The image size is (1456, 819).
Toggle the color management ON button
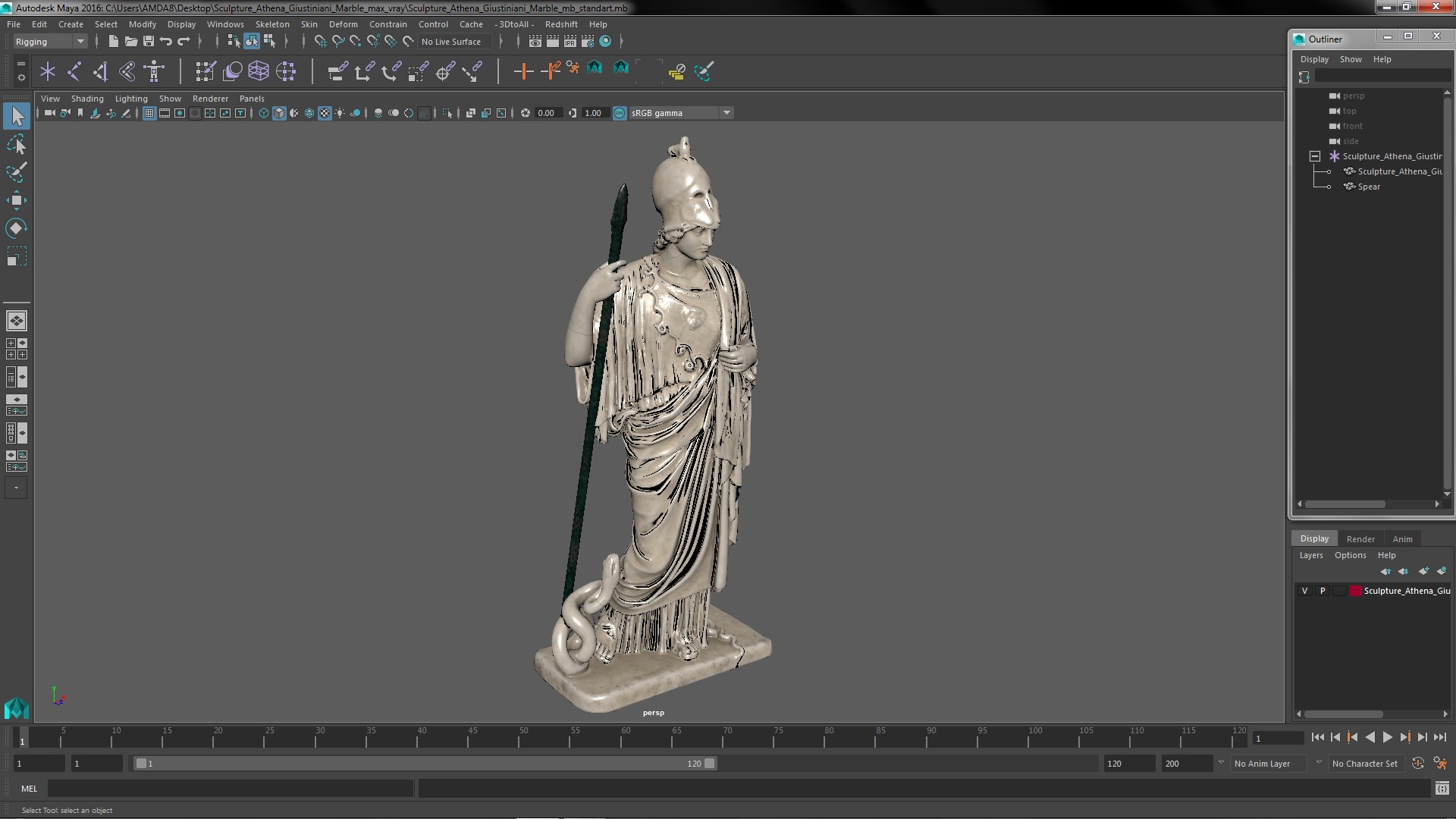(x=620, y=113)
